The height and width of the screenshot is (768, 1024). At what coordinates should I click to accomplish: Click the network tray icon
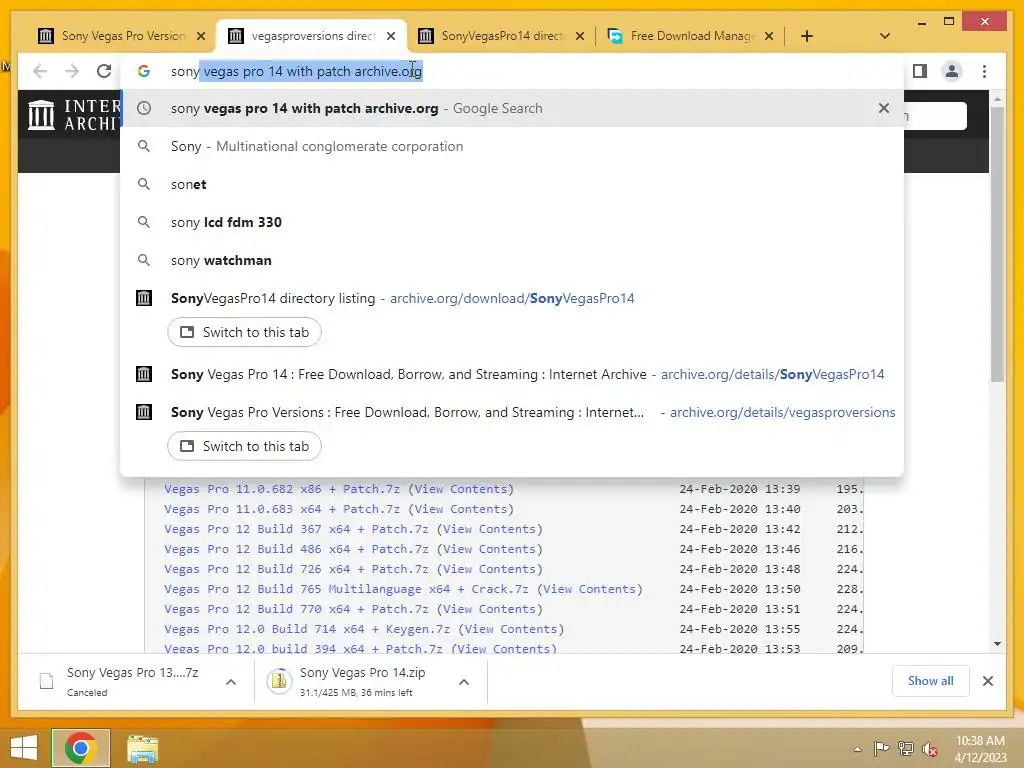[905, 748]
